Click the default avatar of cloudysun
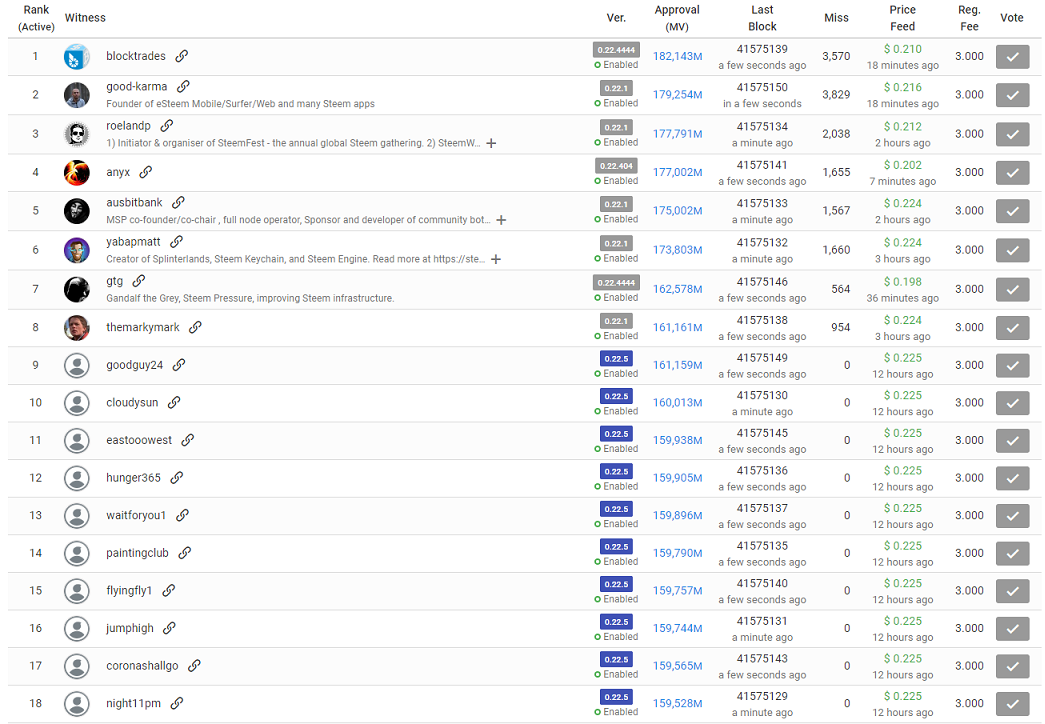This screenshot has height=724, width=1045. (x=77, y=403)
